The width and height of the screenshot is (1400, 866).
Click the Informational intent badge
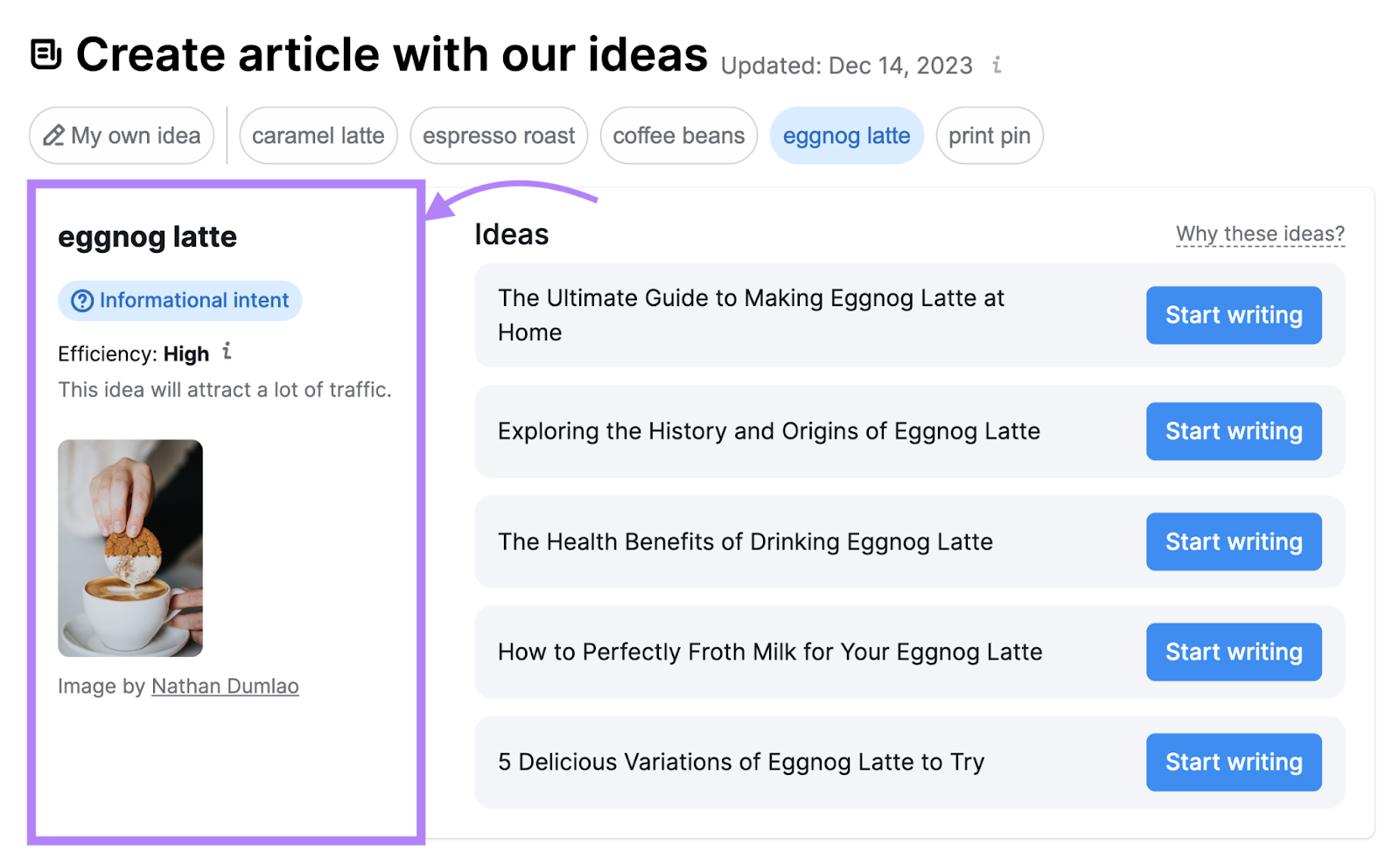[178, 300]
